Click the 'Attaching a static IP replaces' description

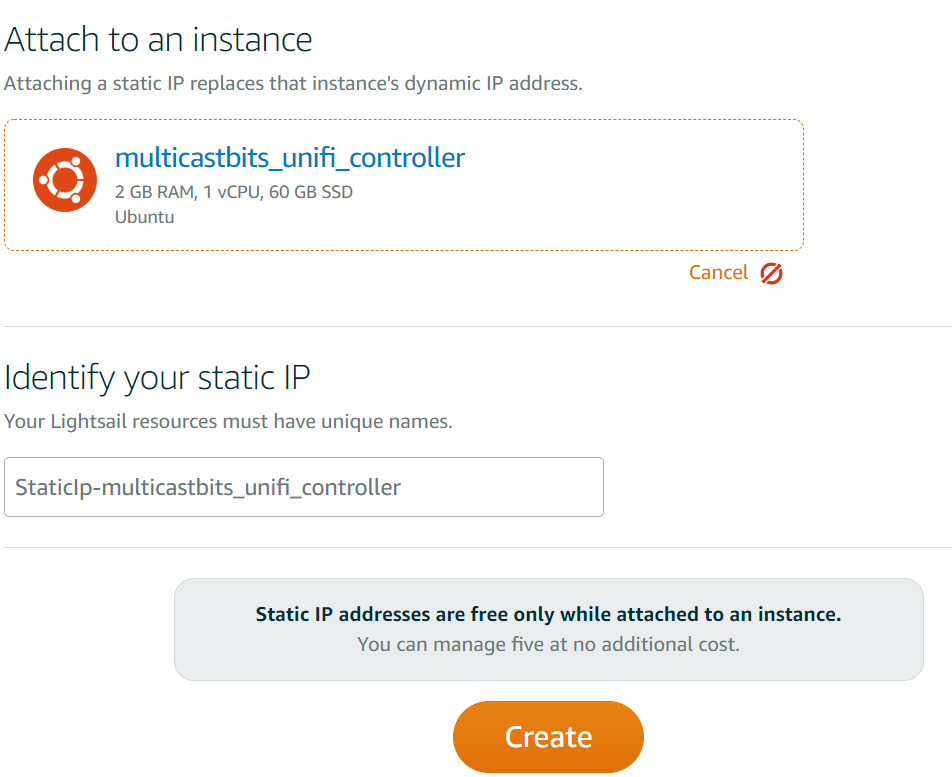tap(293, 83)
